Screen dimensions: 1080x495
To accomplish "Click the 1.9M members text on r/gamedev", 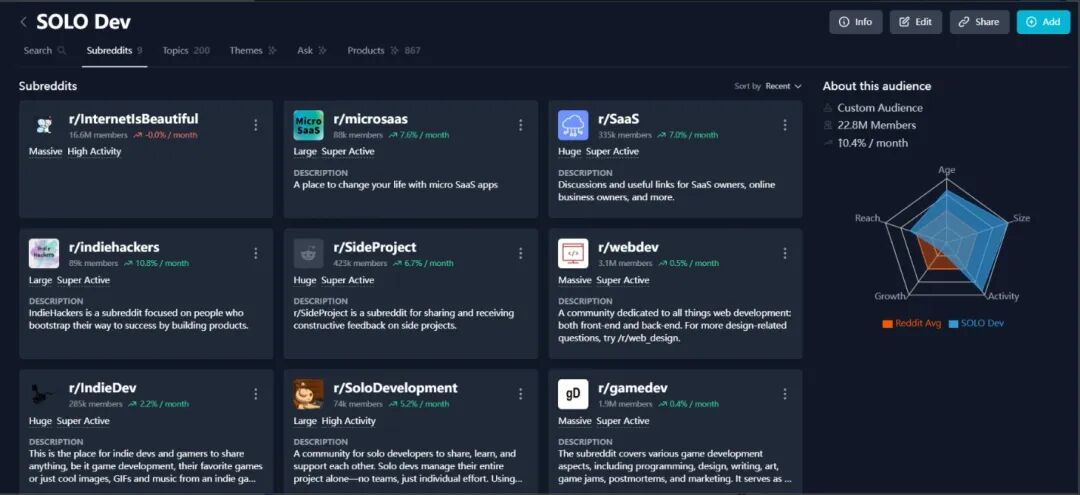I will pos(624,404).
